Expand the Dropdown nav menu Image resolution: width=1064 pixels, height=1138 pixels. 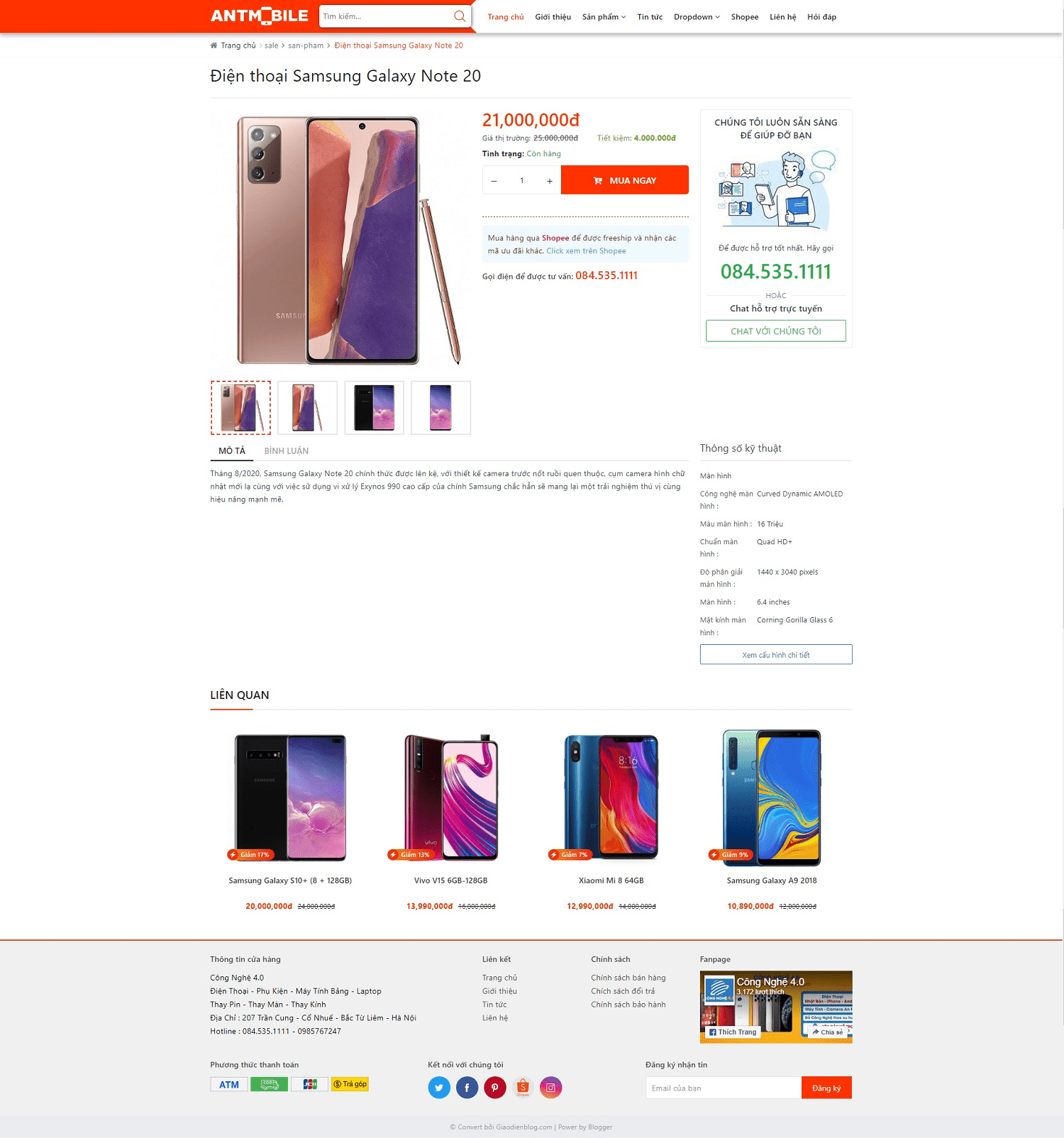697,17
